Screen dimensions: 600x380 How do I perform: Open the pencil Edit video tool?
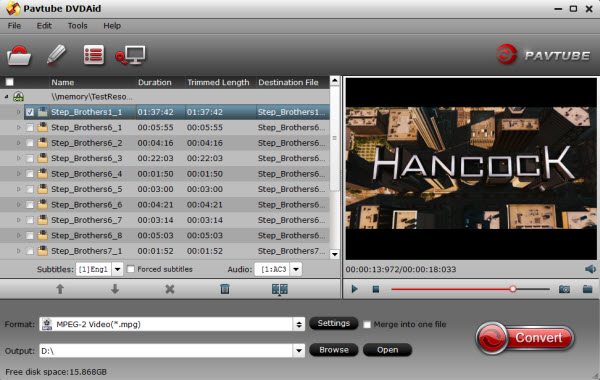click(56, 55)
